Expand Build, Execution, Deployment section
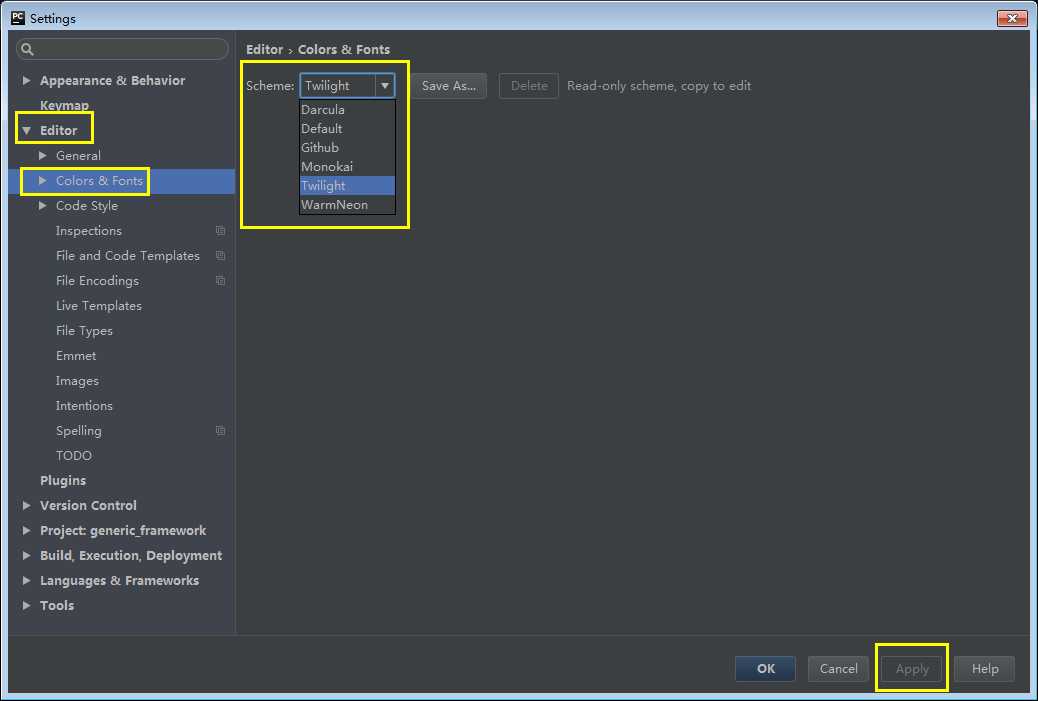The height and width of the screenshot is (701, 1038). (26, 556)
